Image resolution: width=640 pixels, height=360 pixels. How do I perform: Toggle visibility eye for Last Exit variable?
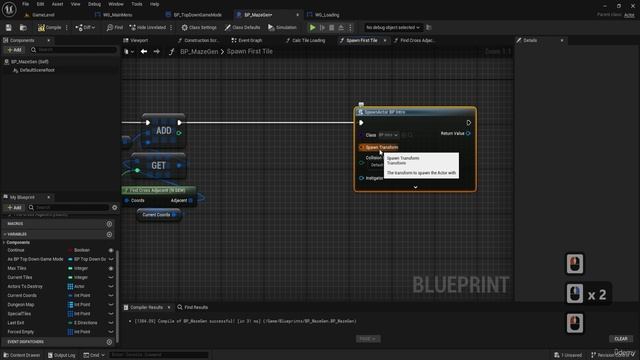[x=111, y=323]
